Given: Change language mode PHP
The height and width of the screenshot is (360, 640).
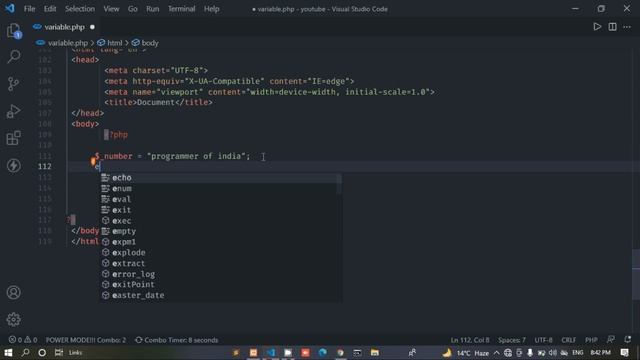Looking at the screenshot, I should [591, 340].
